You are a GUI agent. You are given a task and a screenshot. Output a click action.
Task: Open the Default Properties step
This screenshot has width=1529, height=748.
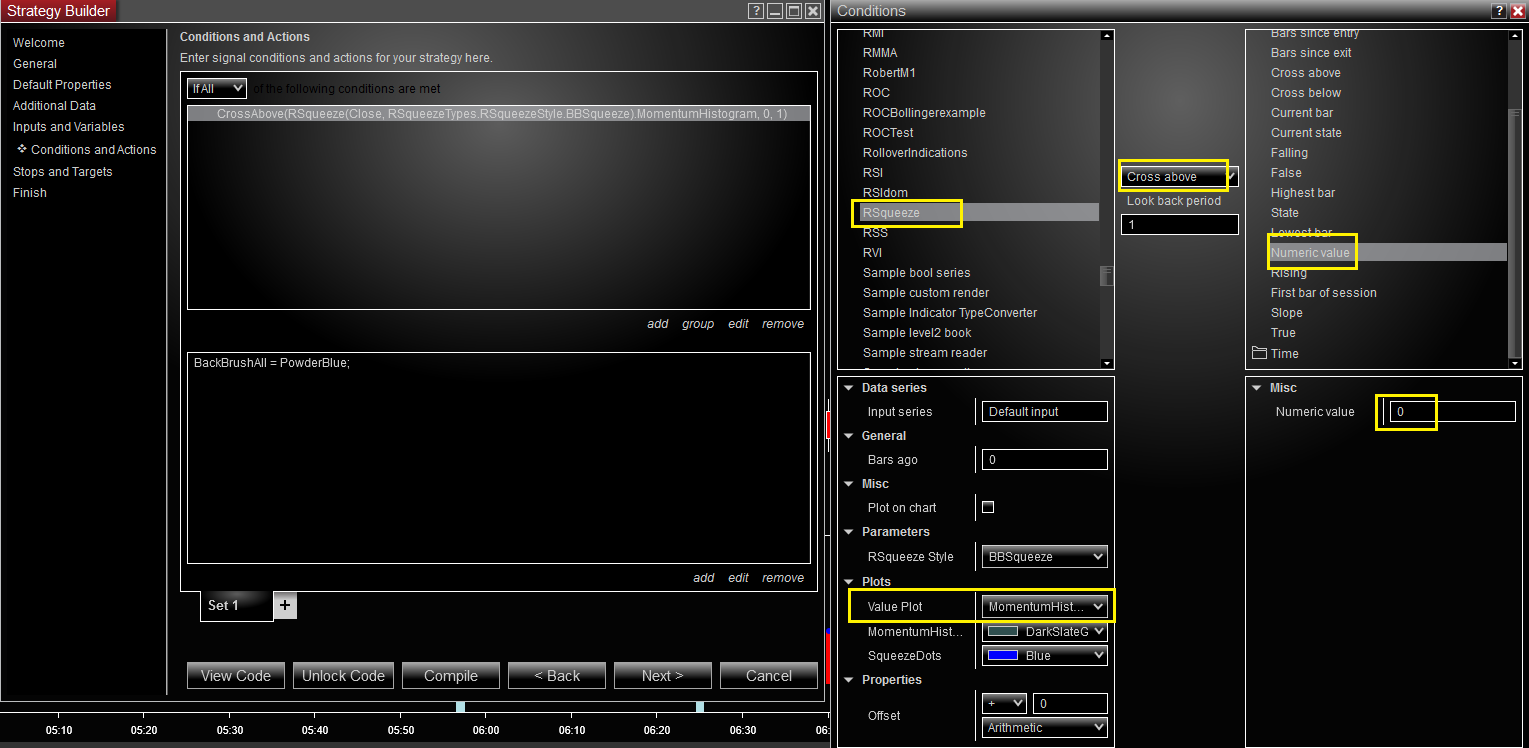pos(62,85)
